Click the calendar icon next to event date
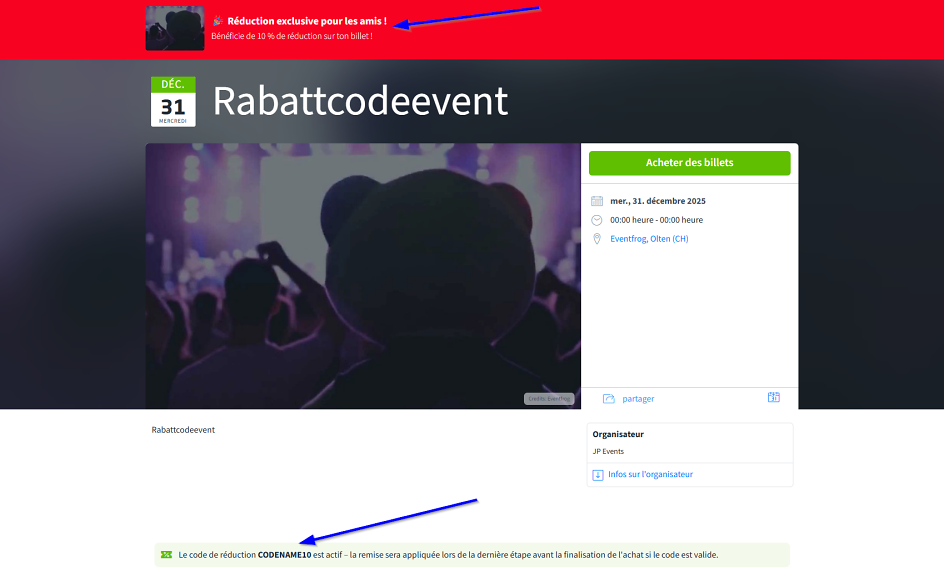Viewport: 944px width, 586px height. (x=597, y=201)
